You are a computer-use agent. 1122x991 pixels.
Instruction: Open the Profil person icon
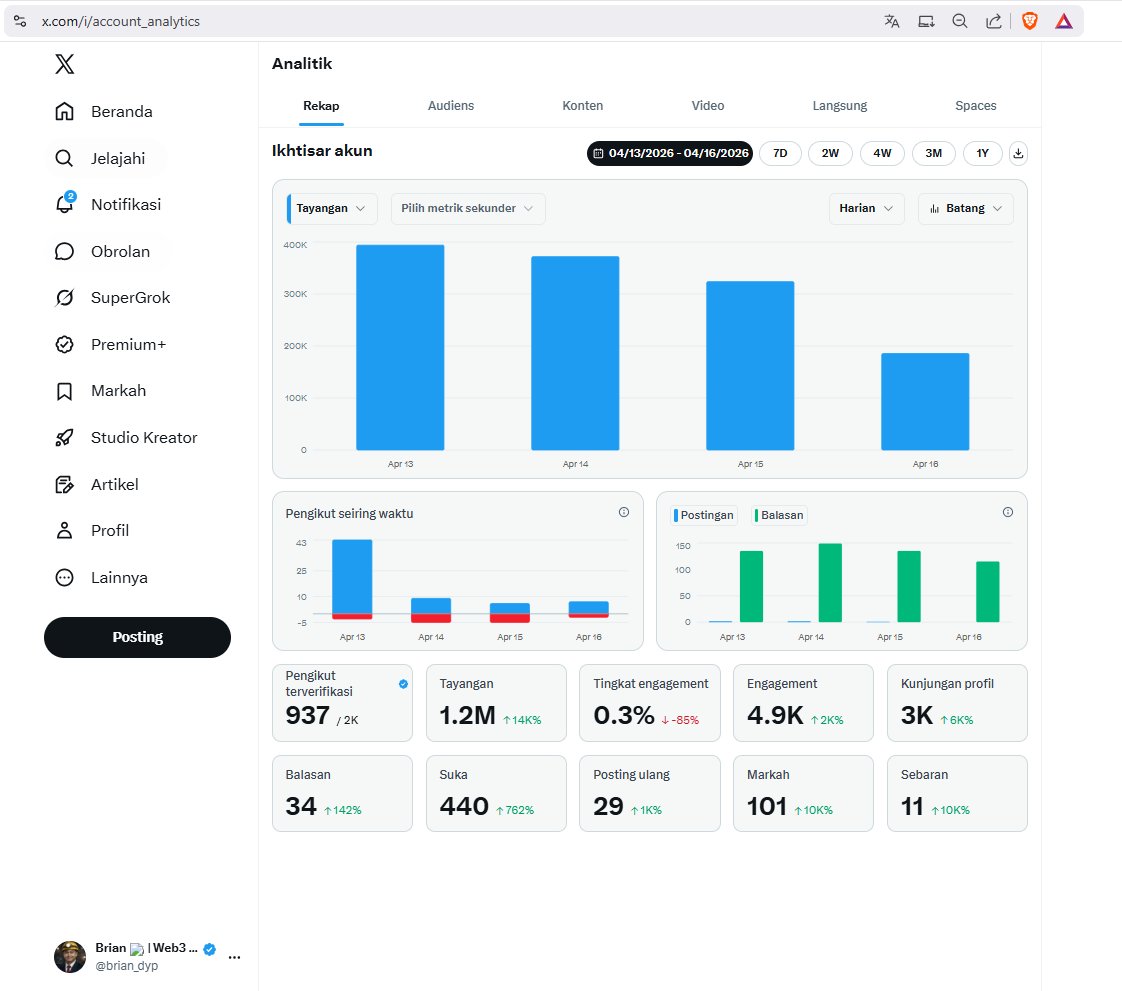pos(64,530)
